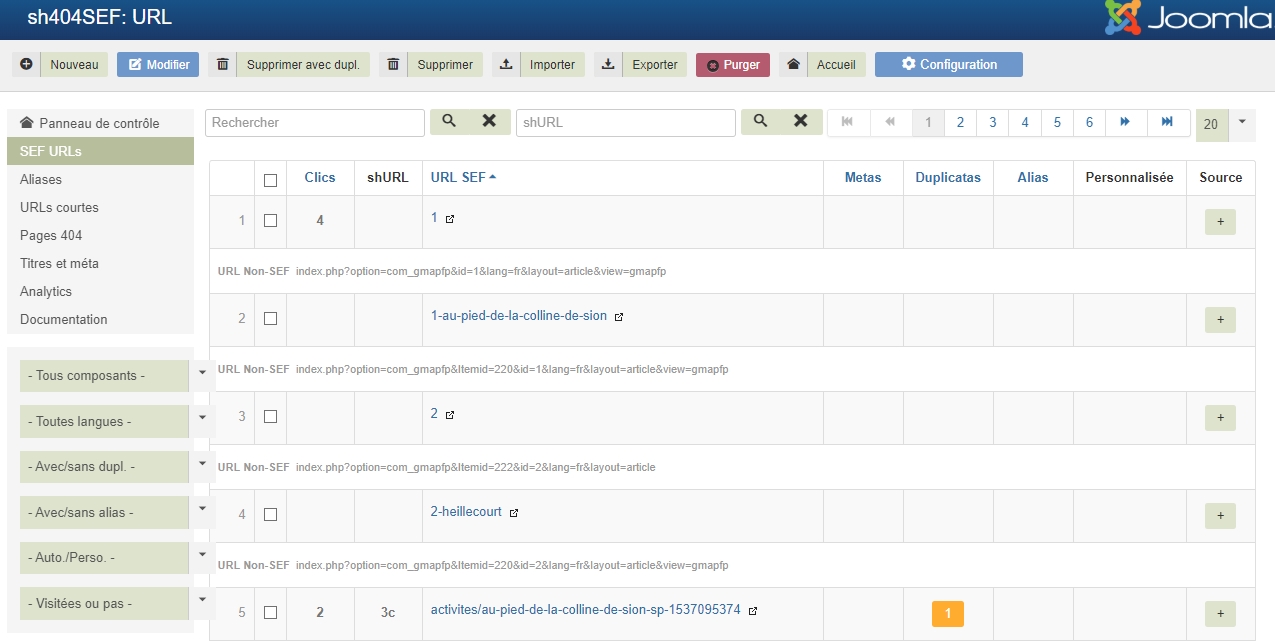The height and width of the screenshot is (641, 1275).
Task: Click source plus button in row 3
Action: [1220, 418]
